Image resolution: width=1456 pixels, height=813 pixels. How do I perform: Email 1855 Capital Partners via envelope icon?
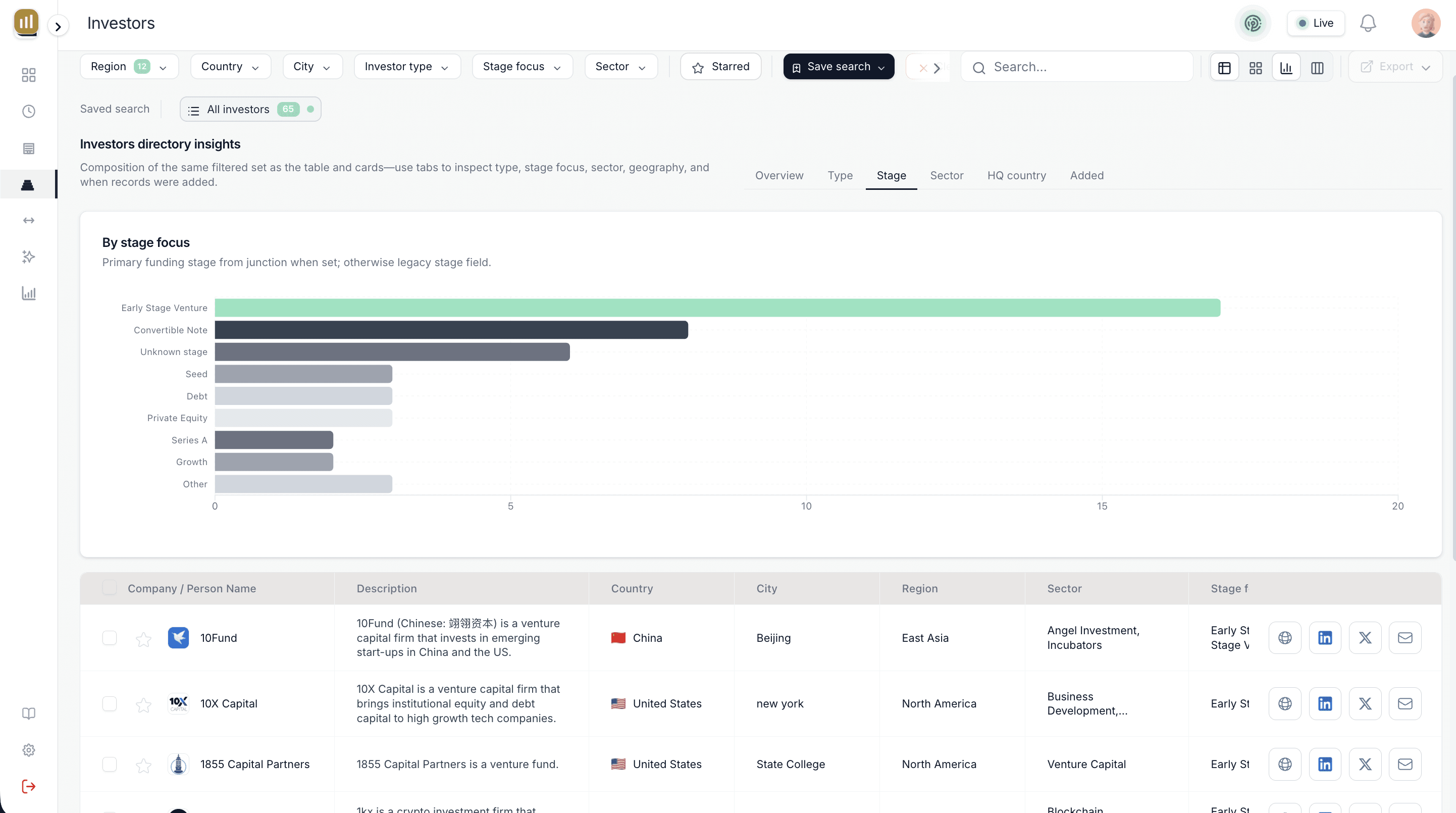click(x=1405, y=764)
